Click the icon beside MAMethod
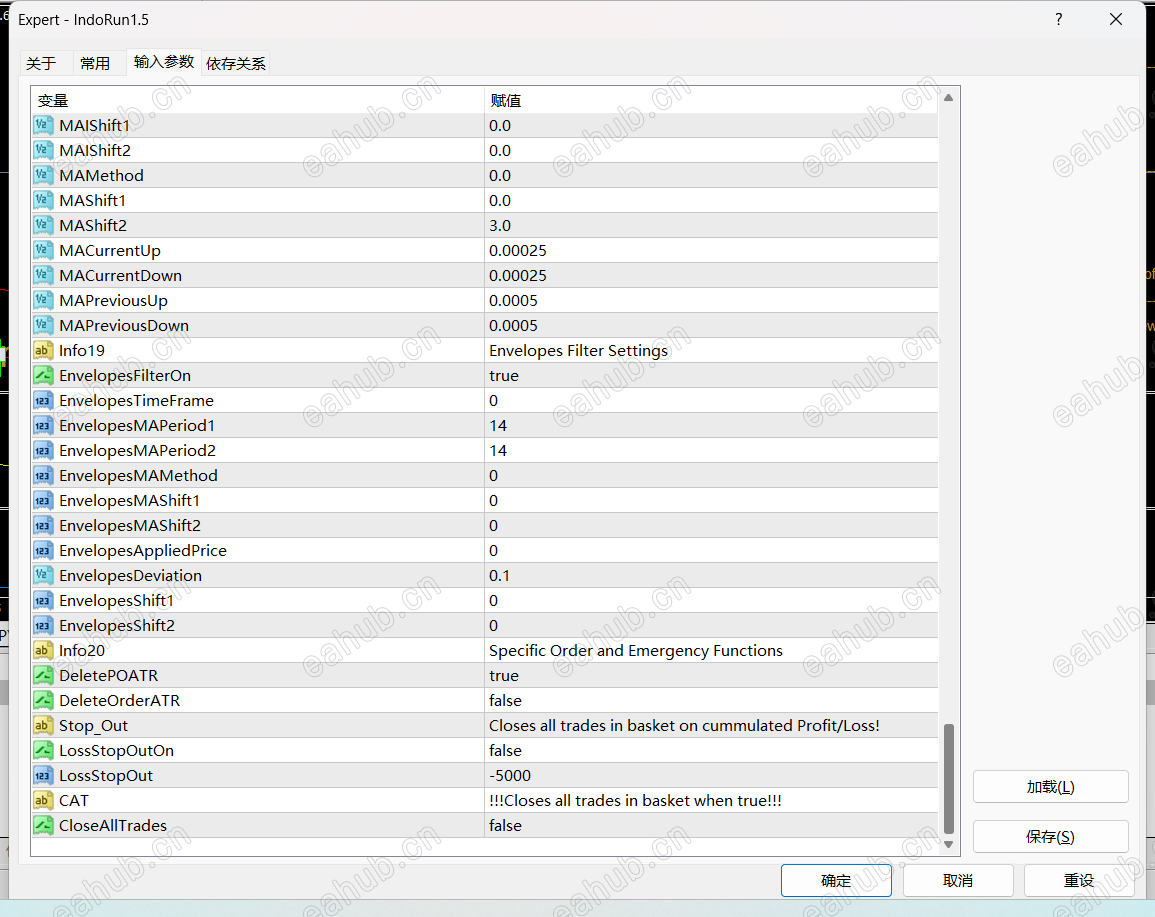The image size is (1155, 917). 43,175
